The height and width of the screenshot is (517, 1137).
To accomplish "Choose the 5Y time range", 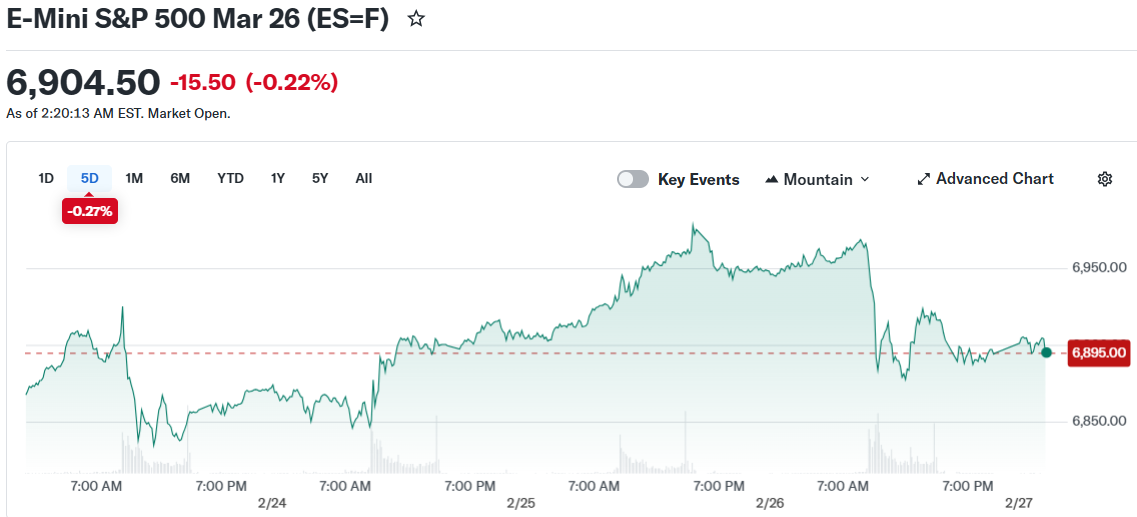I will click(x=320, y=178).
